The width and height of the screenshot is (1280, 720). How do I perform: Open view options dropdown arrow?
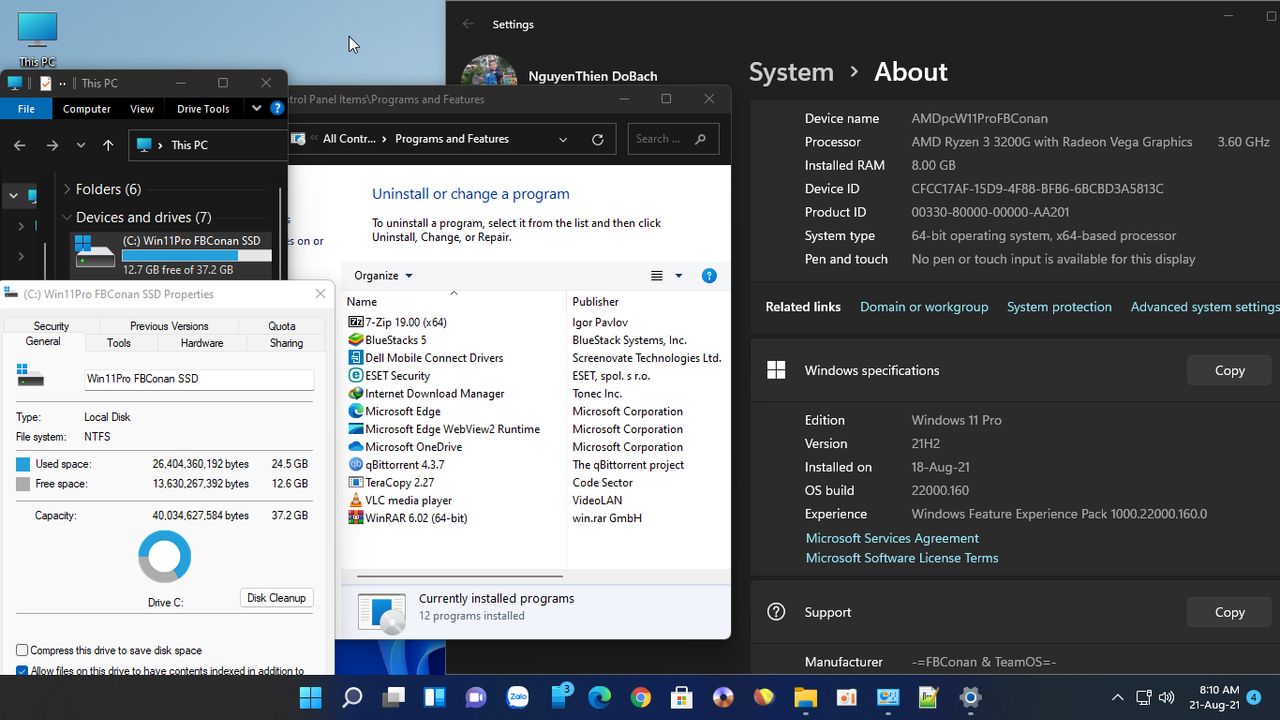pyautogui.click(x=679, y=276)
